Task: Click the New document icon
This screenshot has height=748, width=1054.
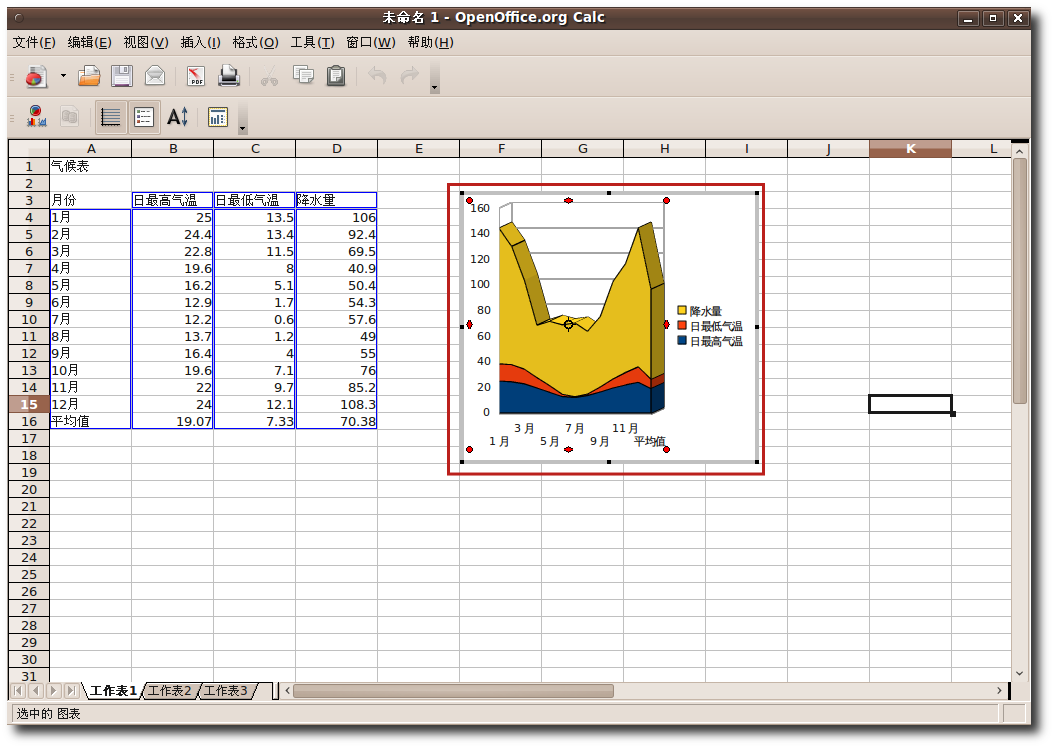Action: click(x=37, y=76)
